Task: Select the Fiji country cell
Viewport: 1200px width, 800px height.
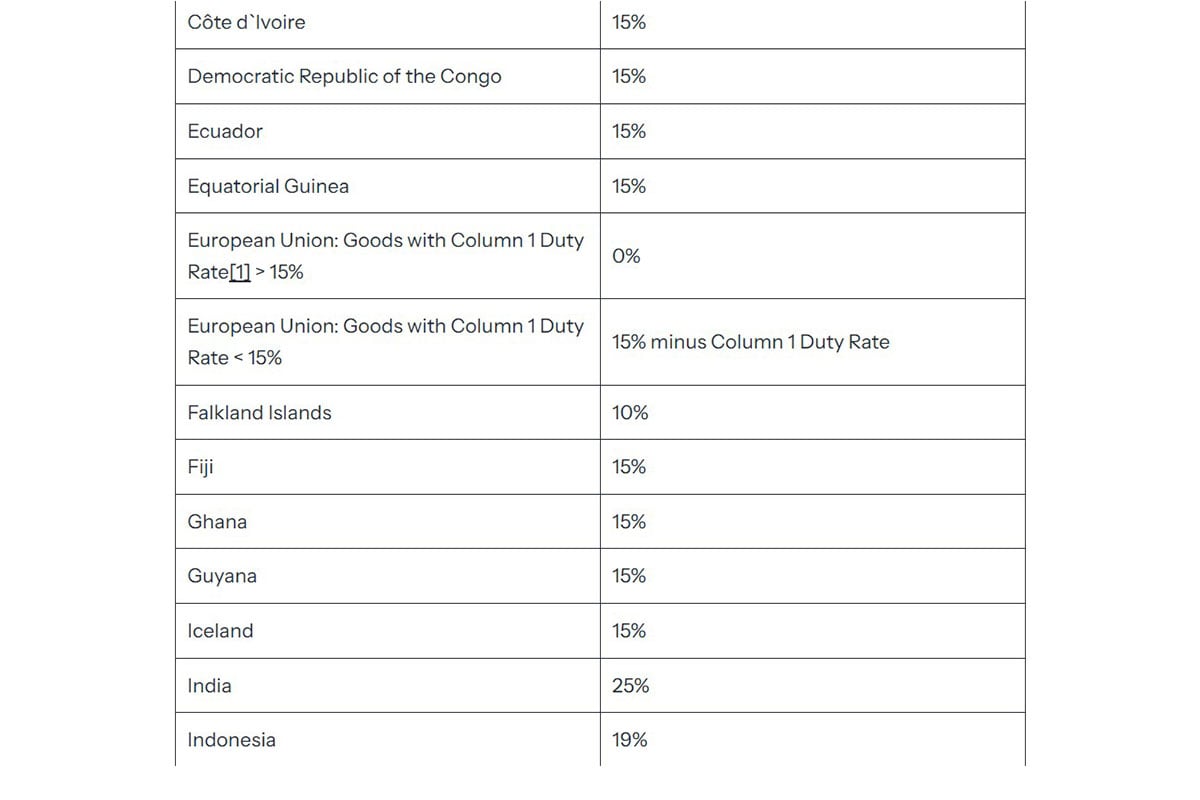Action: [388, 467]
